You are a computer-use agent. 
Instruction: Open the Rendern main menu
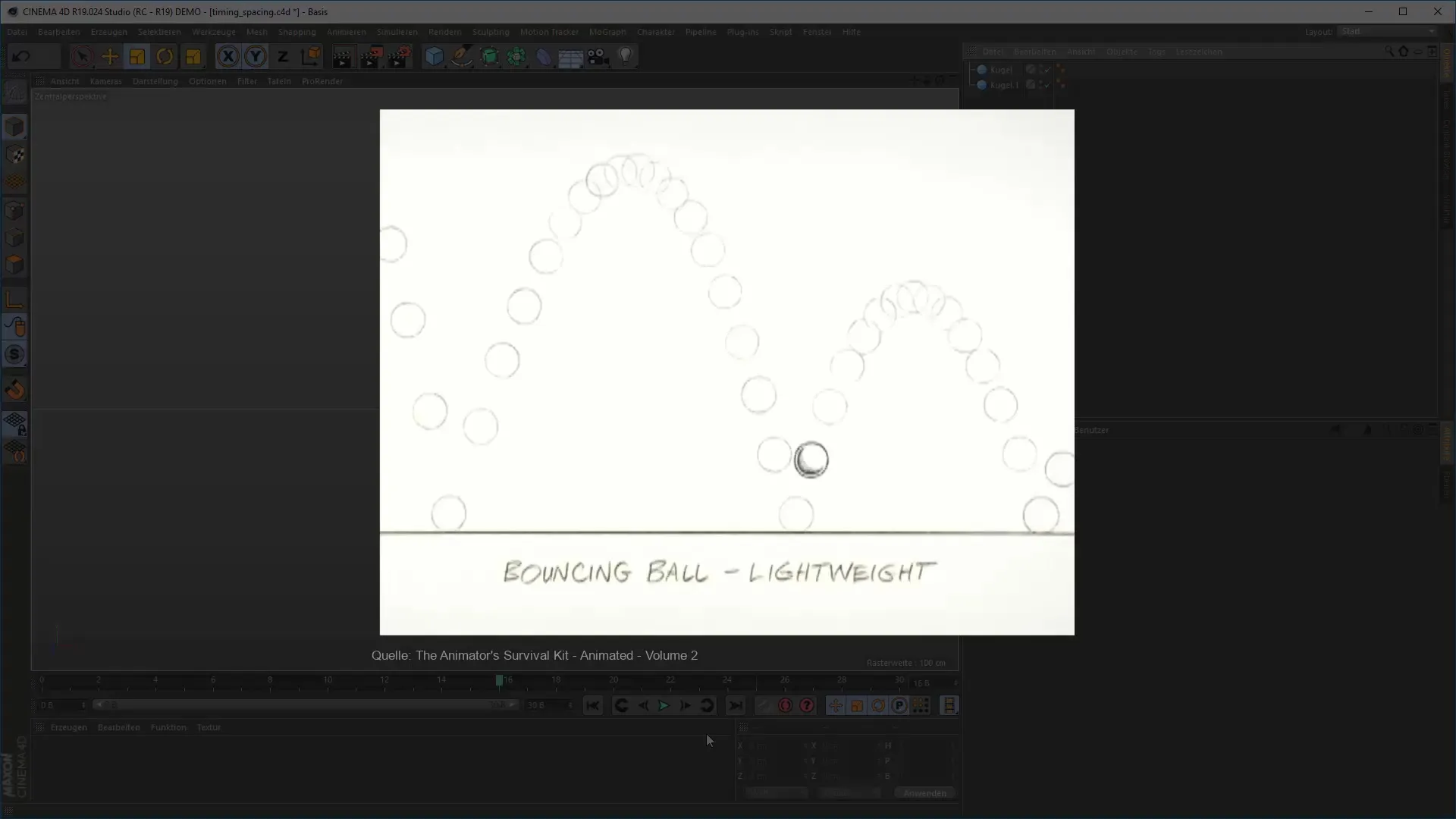[x=445, y=32]
